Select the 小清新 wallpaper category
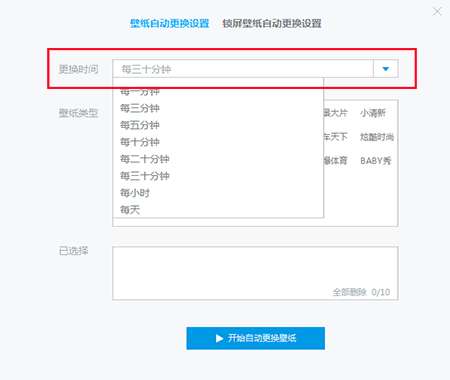This screenshot has height=380, width=450. pos(373,113)
